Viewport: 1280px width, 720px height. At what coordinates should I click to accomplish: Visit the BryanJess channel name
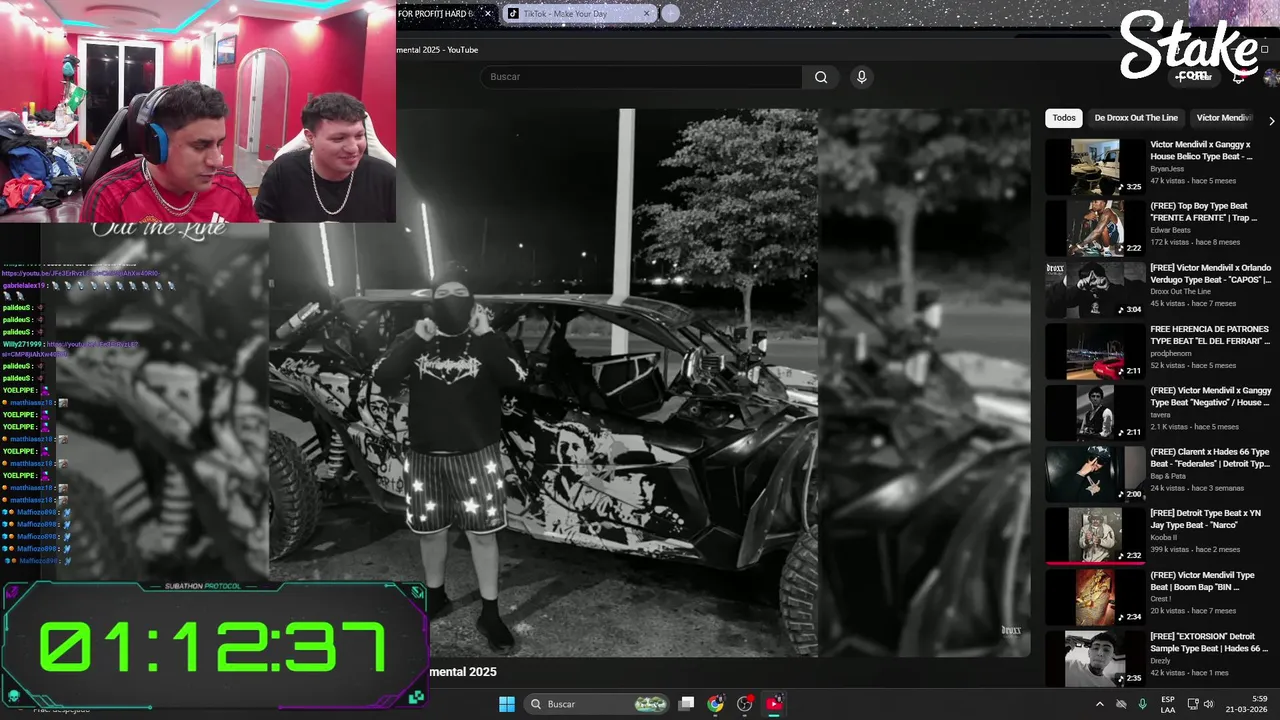pyautogui.click(x=1167, y=169)
